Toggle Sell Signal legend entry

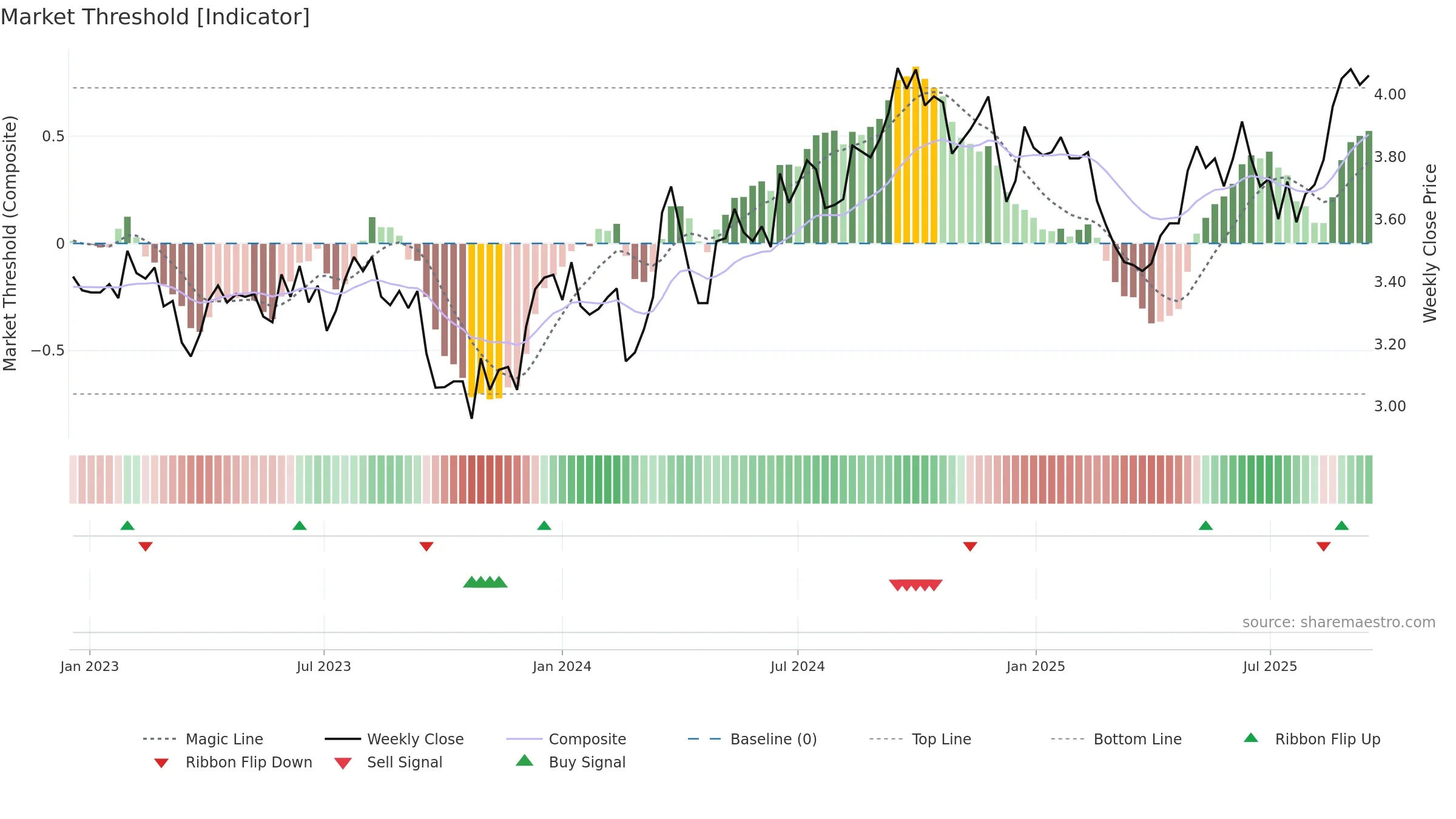point(388,762)
